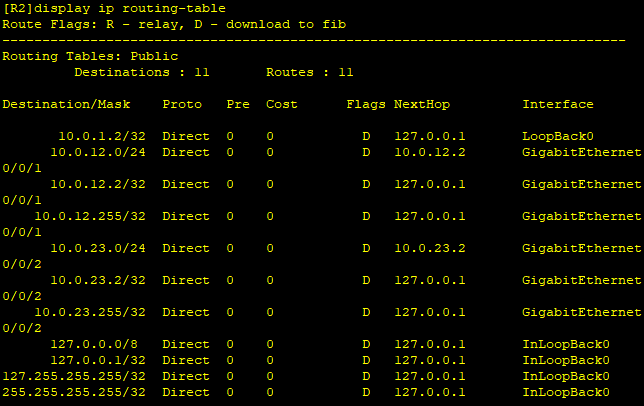Select destination 10.0.12.255/32
The width and height of the screenshot is (644, 406).
[x=90, y=216]
